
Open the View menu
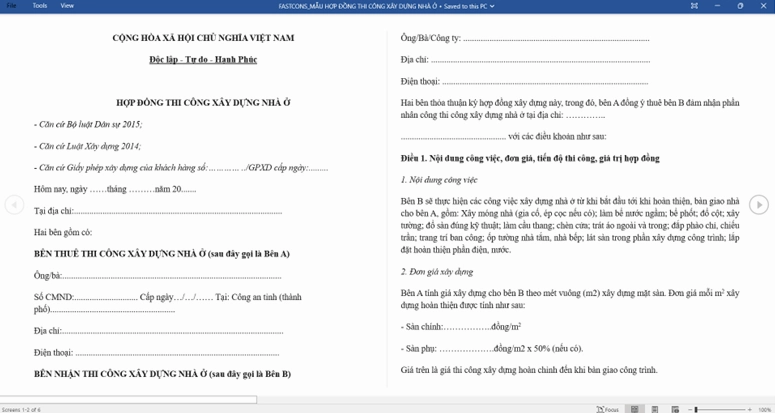point(67,6)
